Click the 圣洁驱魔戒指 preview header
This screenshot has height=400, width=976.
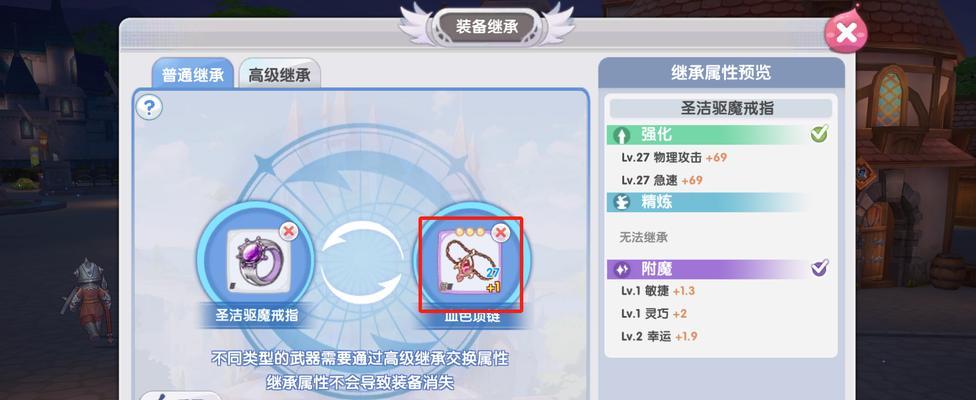point(721,108)
